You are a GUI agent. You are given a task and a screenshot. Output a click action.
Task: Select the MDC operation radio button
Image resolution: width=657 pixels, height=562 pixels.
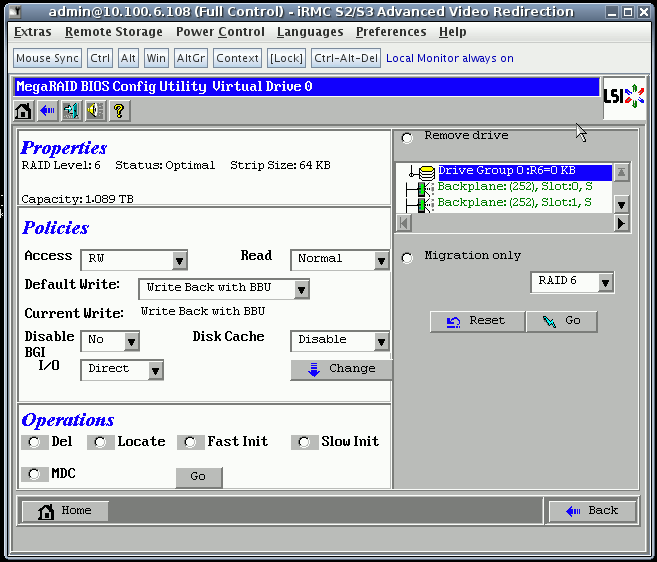pyautogui.click(x=34, y=474)
